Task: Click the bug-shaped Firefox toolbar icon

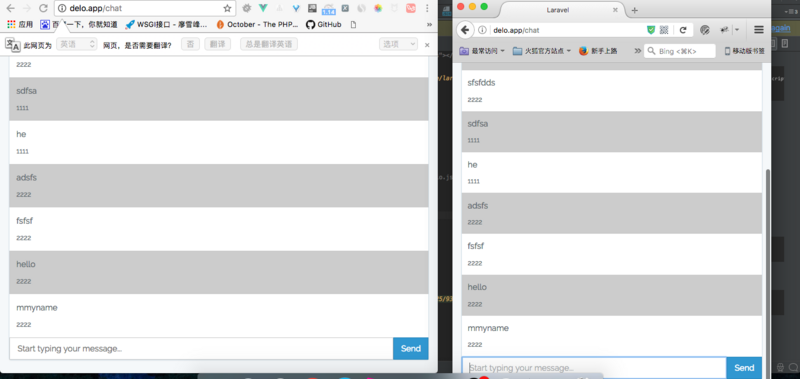Action: pyautogui.click(x=723, y=30)
